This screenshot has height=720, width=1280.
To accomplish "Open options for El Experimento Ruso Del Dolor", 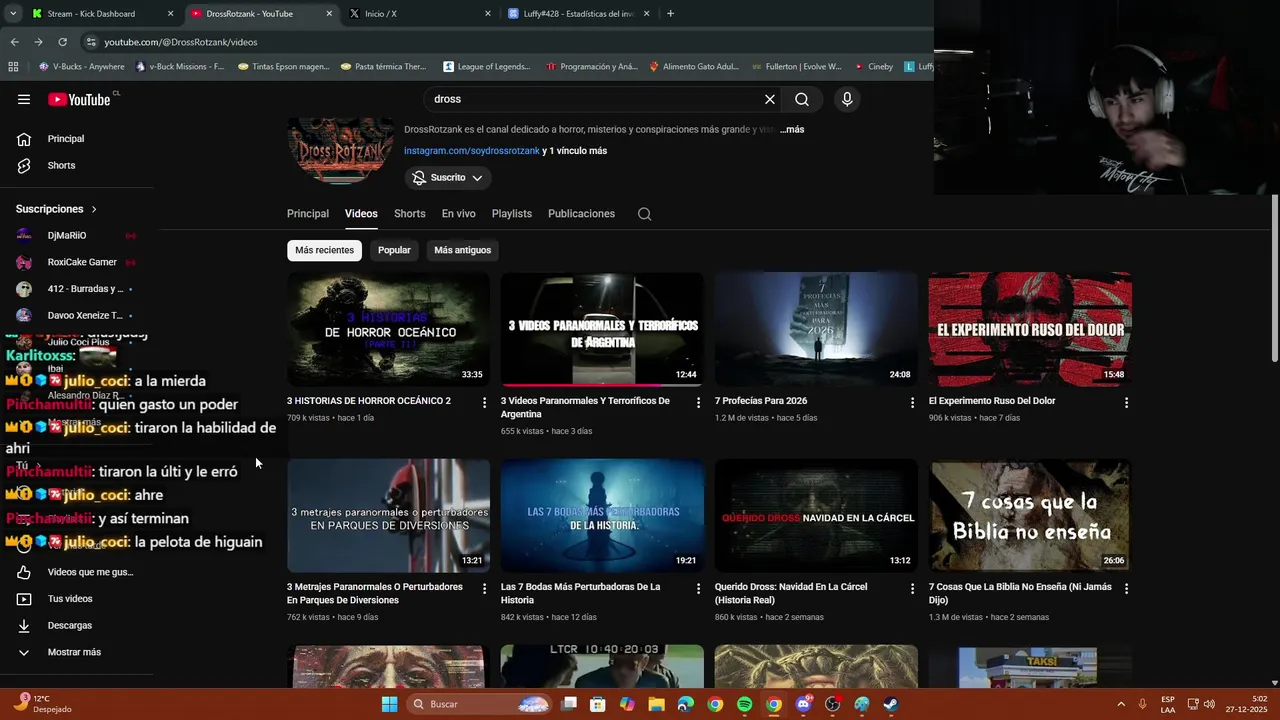I will tap(1126, 402).
